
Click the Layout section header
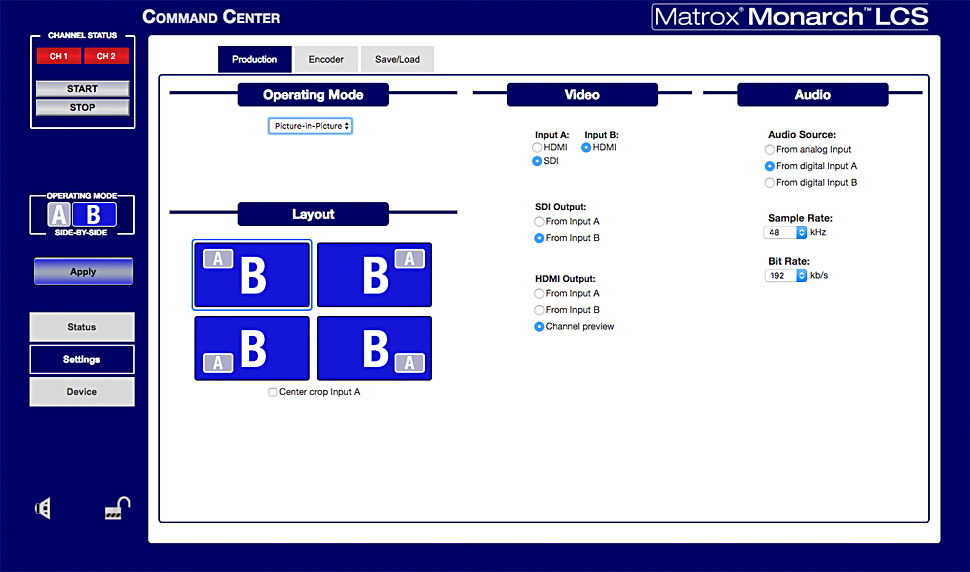point(313,214)
